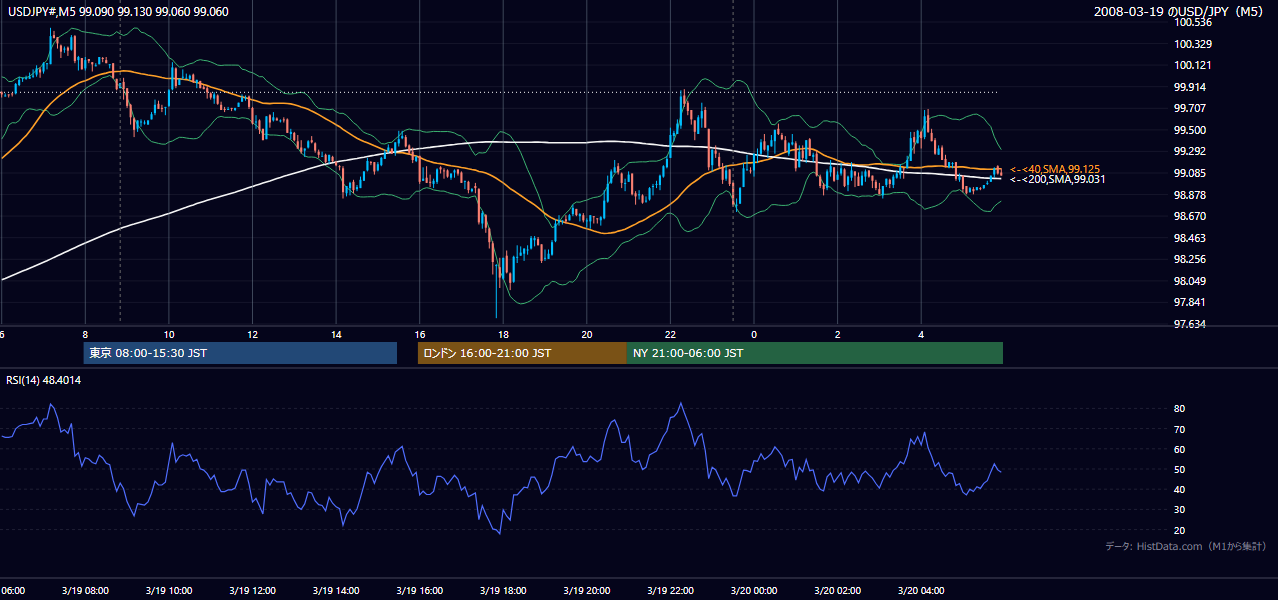Click the bottom time label 3/20 02:00

837,591
